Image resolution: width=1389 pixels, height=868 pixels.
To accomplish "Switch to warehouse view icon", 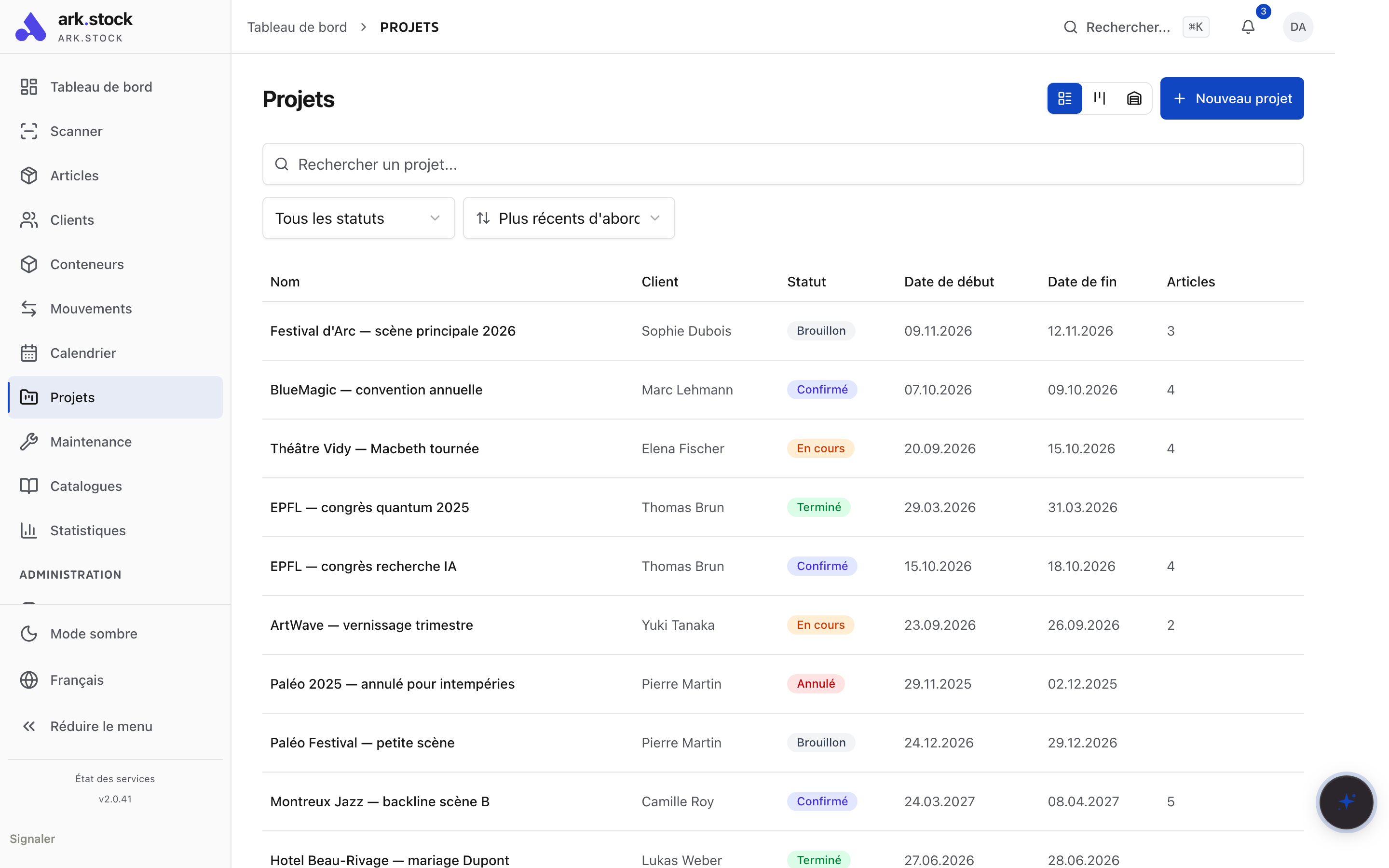I will 1133,98.
